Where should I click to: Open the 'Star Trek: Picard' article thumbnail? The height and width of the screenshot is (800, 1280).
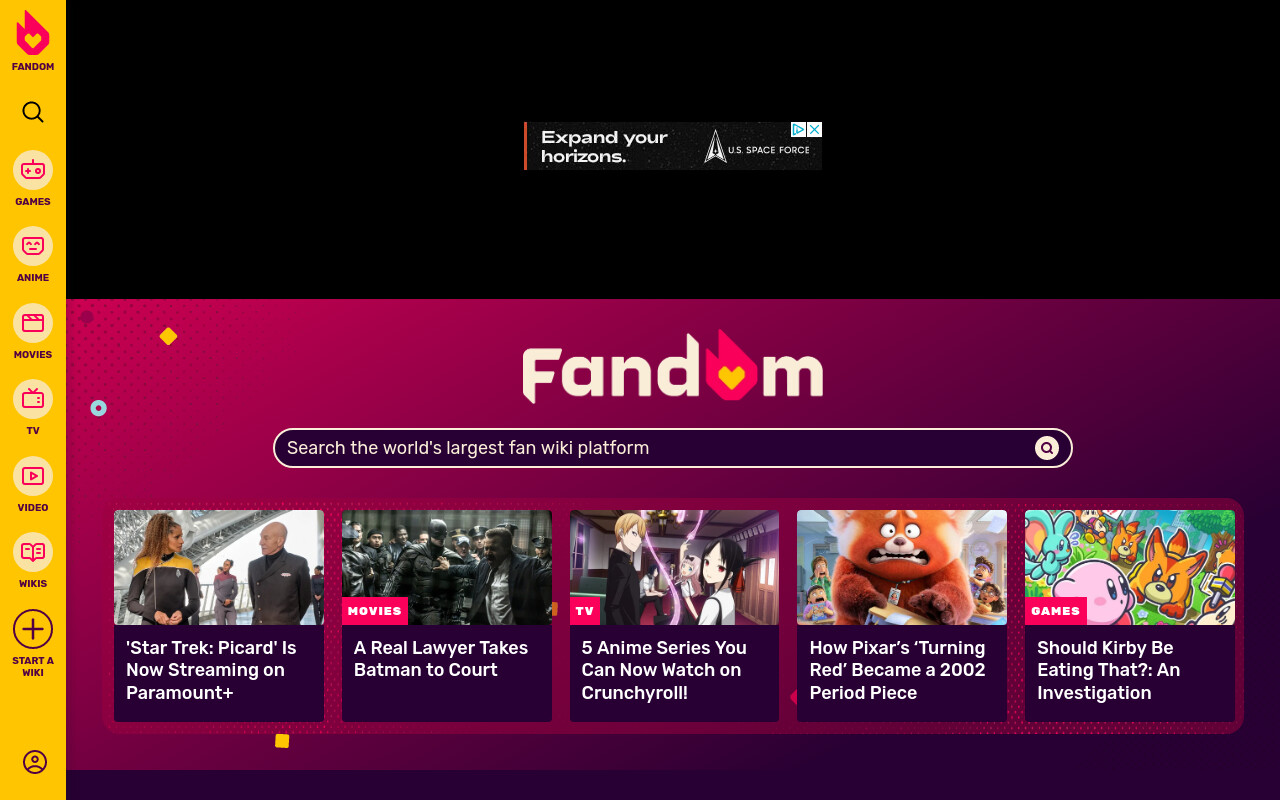[x=219, y=567]
